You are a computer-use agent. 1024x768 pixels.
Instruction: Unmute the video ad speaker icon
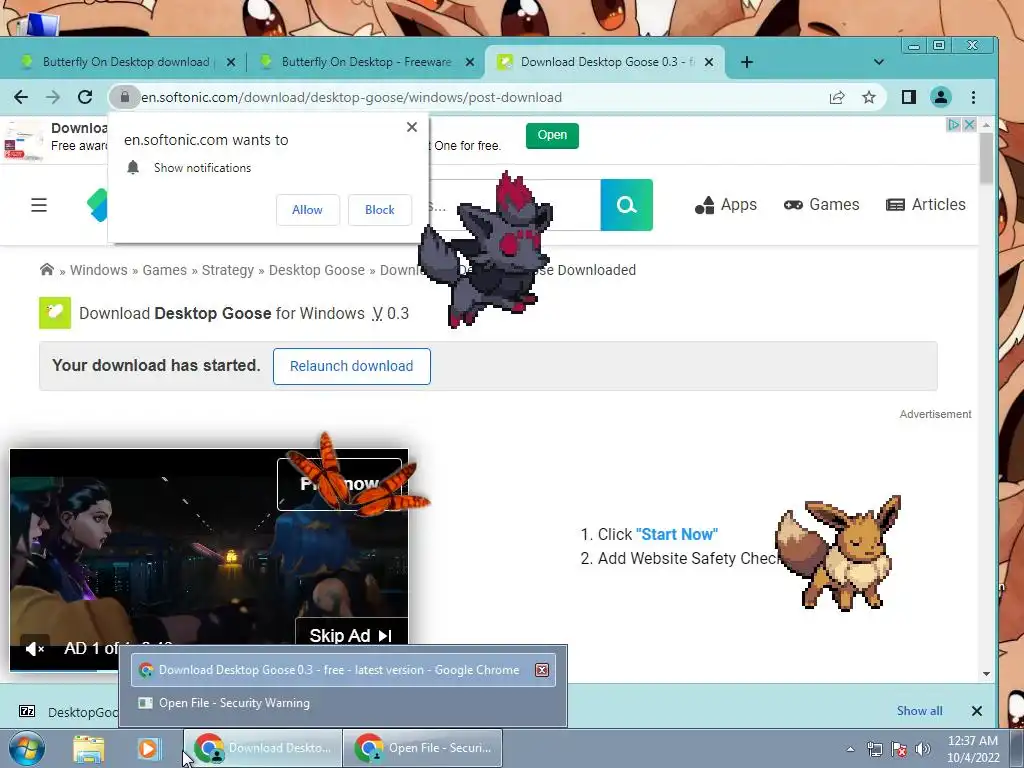[35, 648]
